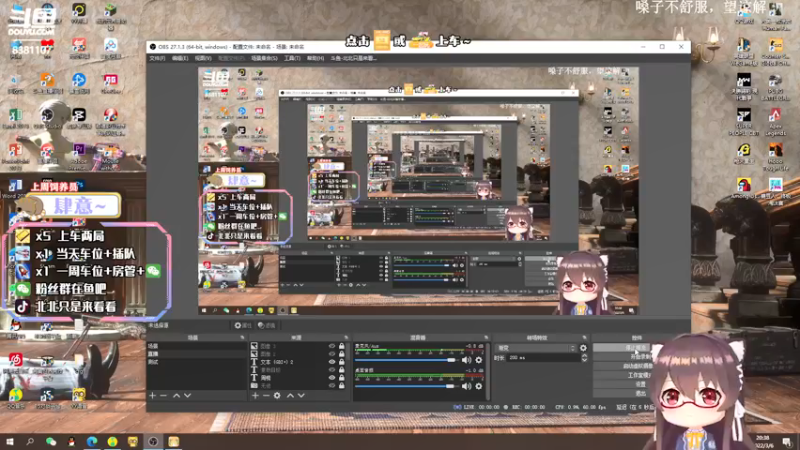Screen dimensions: 800x450
Task: Open the 文件(F) menu
Action: (x=157, y=58)
